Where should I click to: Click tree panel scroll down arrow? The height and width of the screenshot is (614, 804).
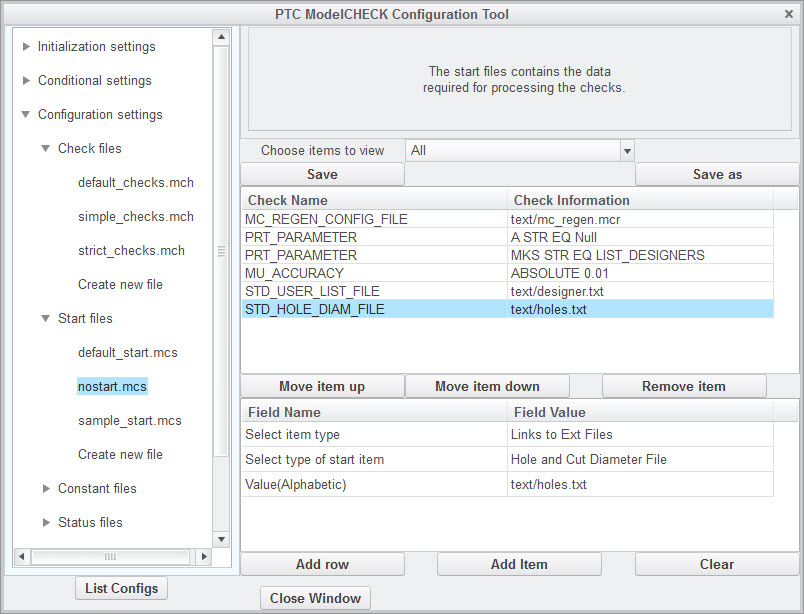tap(221, 539)
